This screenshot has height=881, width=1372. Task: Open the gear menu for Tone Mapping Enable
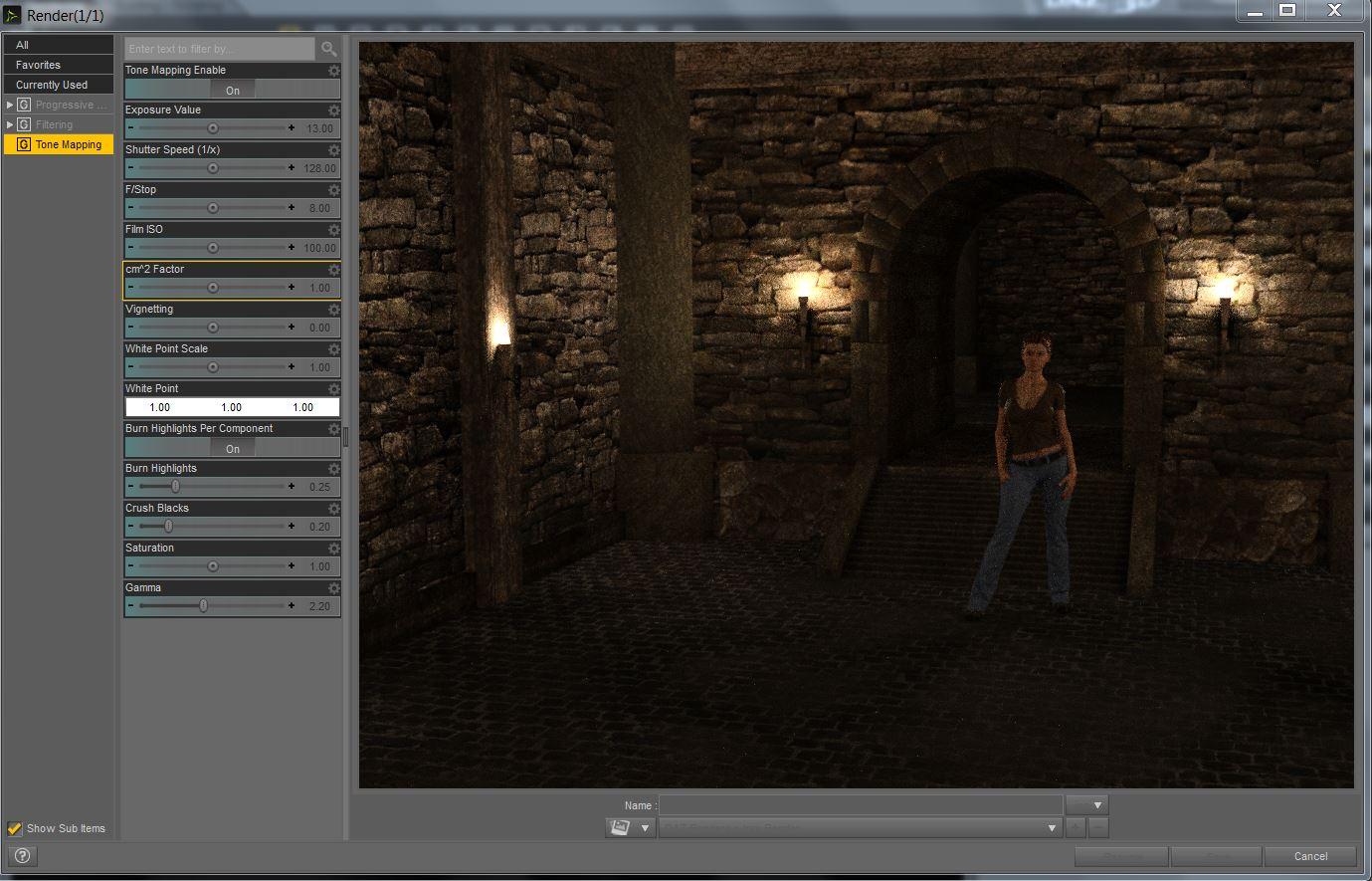(x=334, y=71)
